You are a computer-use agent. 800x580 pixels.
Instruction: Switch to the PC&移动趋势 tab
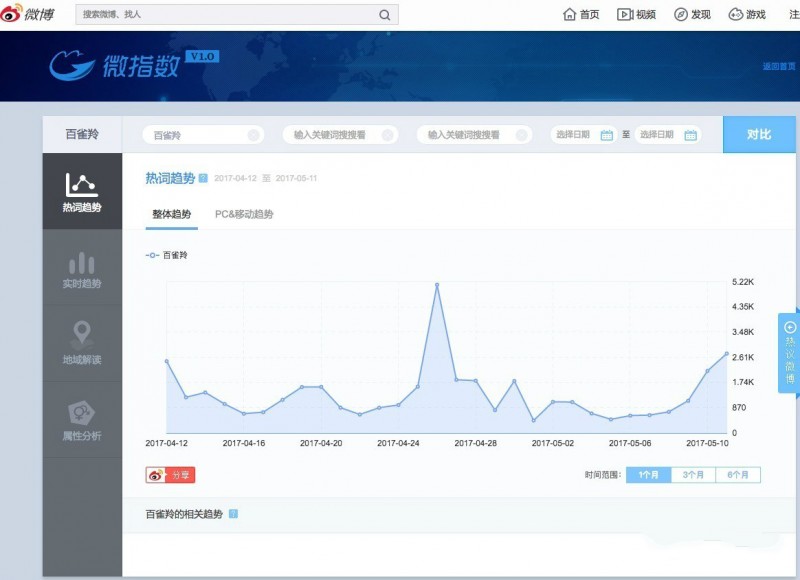(244, 214)
